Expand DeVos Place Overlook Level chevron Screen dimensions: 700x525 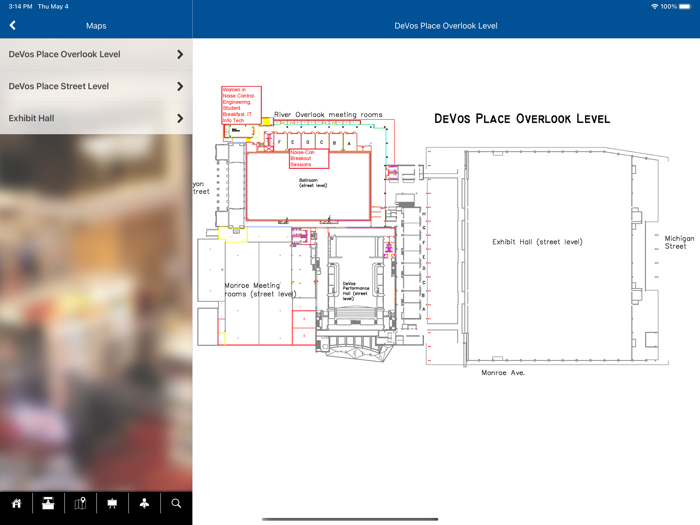click(180, 54)
